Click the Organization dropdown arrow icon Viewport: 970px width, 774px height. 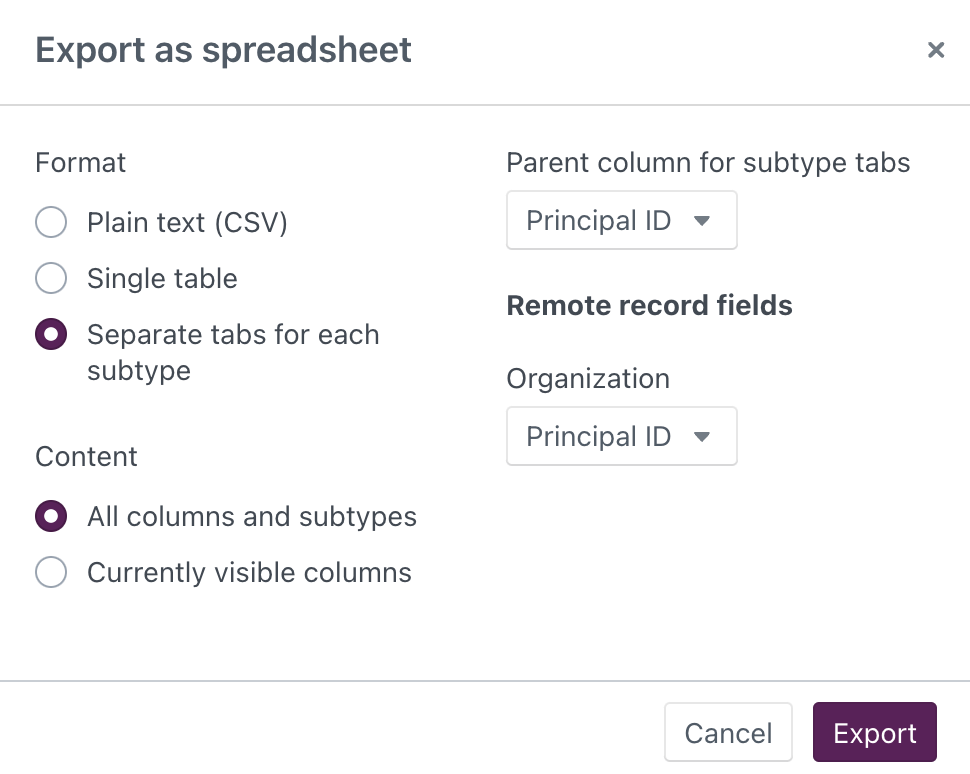click(x=702, y=437)
